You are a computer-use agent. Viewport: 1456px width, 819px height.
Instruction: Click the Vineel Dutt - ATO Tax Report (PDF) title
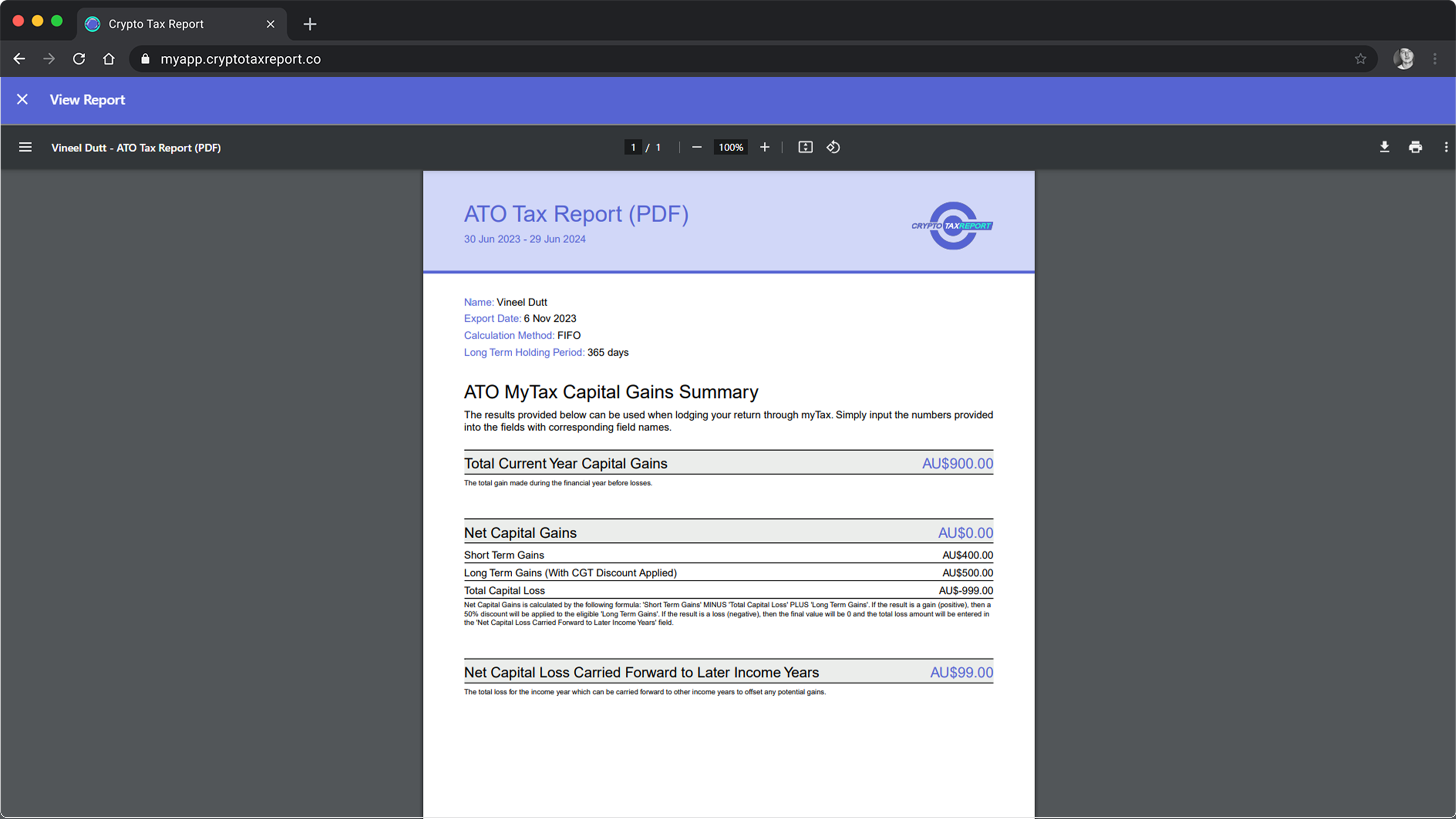point(136,148)
